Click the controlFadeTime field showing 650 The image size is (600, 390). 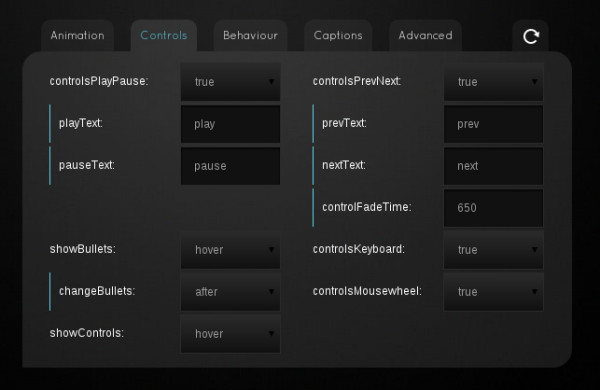493,208
